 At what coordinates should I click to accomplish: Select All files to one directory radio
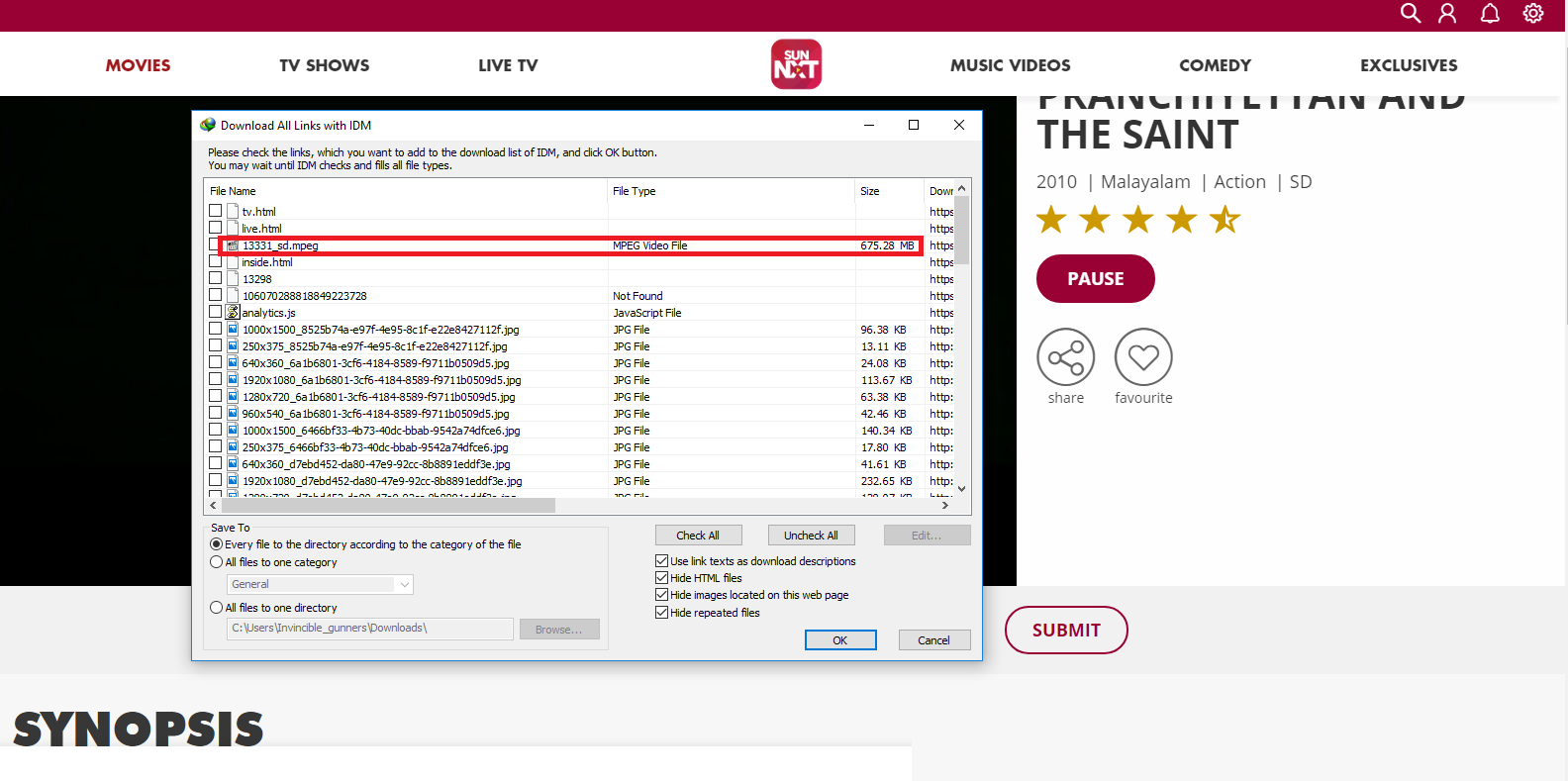point(217,608)
